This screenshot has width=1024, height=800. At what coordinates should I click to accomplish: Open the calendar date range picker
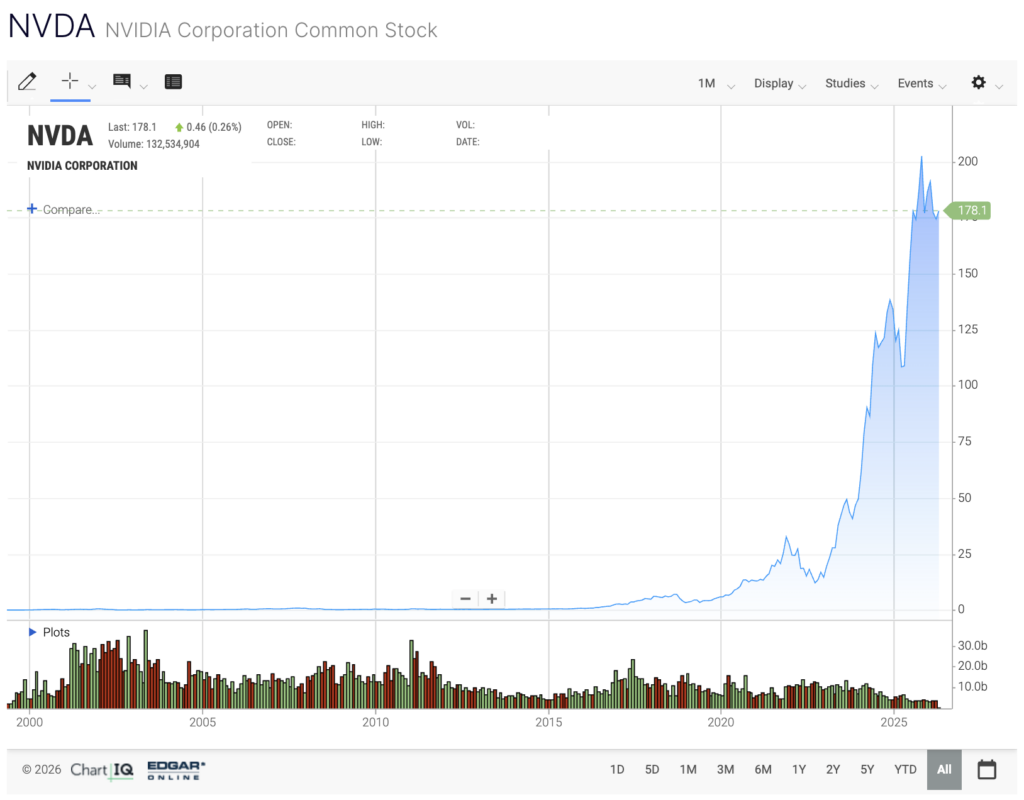(x=987, y=769)
